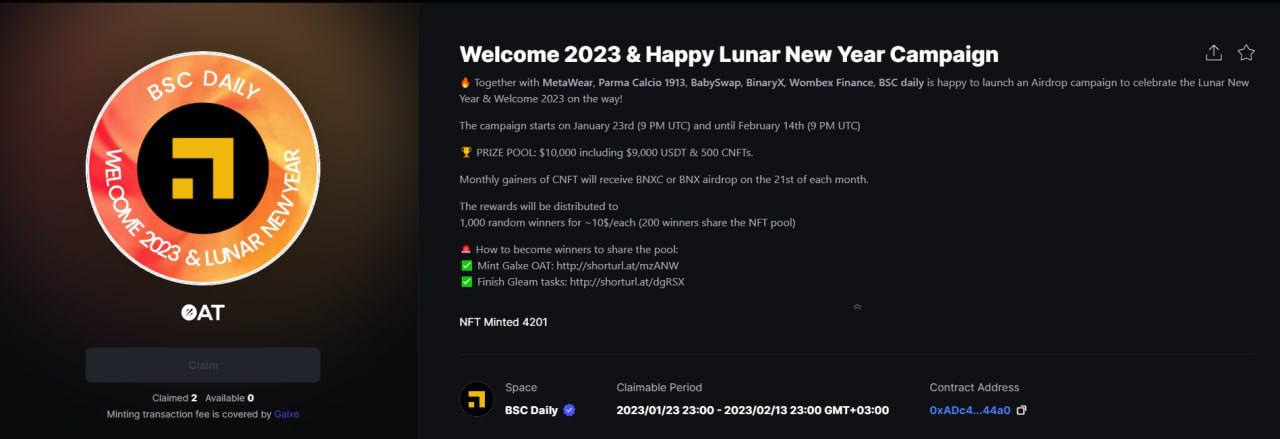Click the BSC Daily space logo
Screen dimensions: 1280x439
tap(476, 400)
